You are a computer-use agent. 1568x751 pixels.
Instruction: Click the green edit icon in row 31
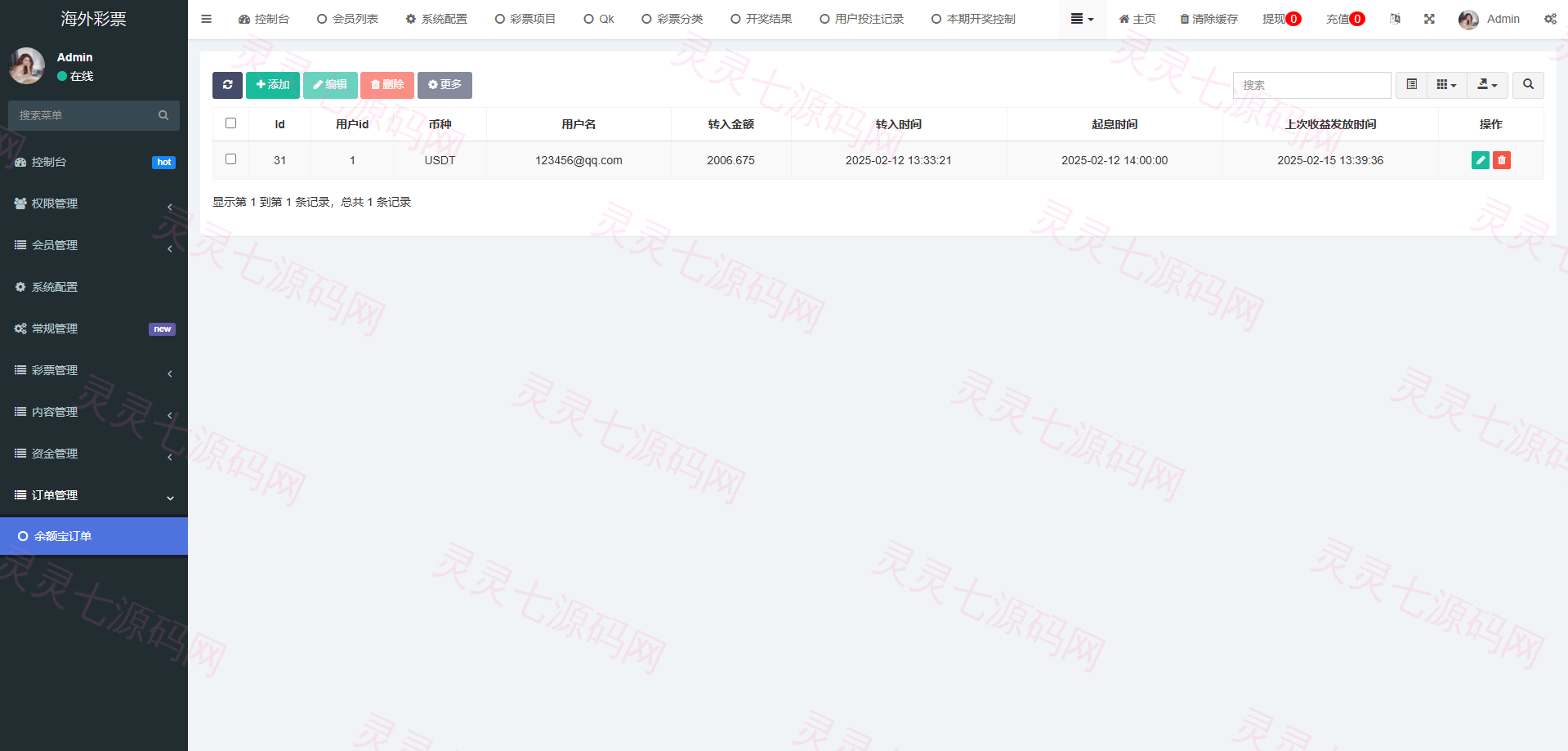click(1480, 160)
